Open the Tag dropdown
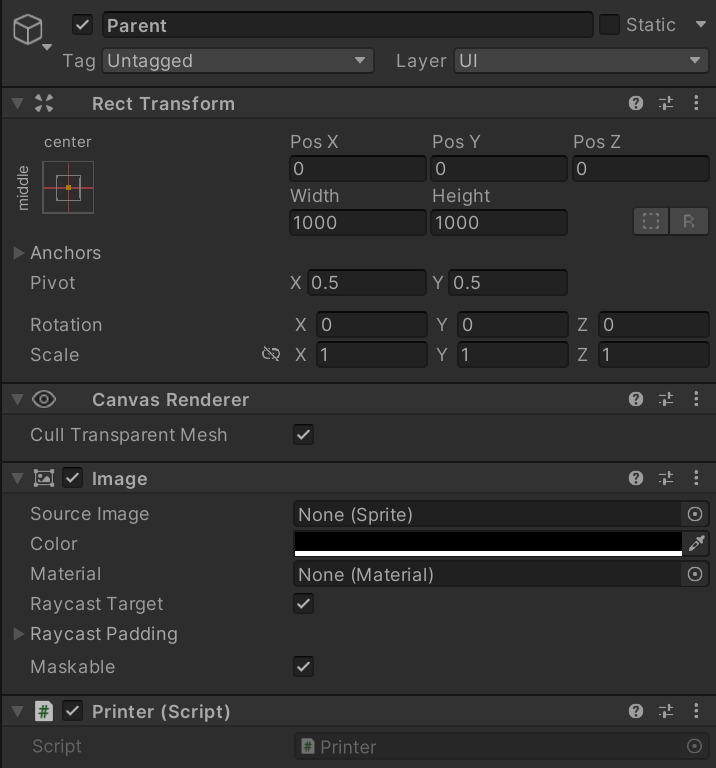 pyautogui.click(x=238, y=61)
